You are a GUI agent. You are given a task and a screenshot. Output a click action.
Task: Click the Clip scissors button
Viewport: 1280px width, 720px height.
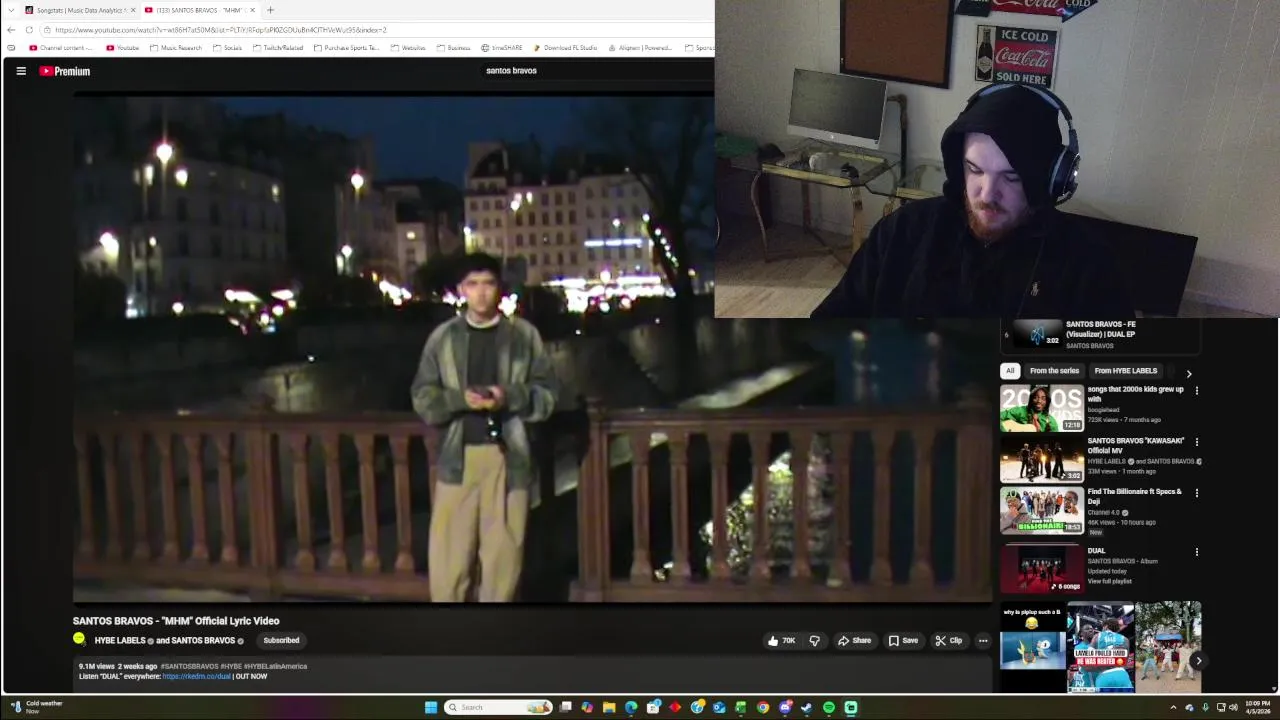[948, 641]
